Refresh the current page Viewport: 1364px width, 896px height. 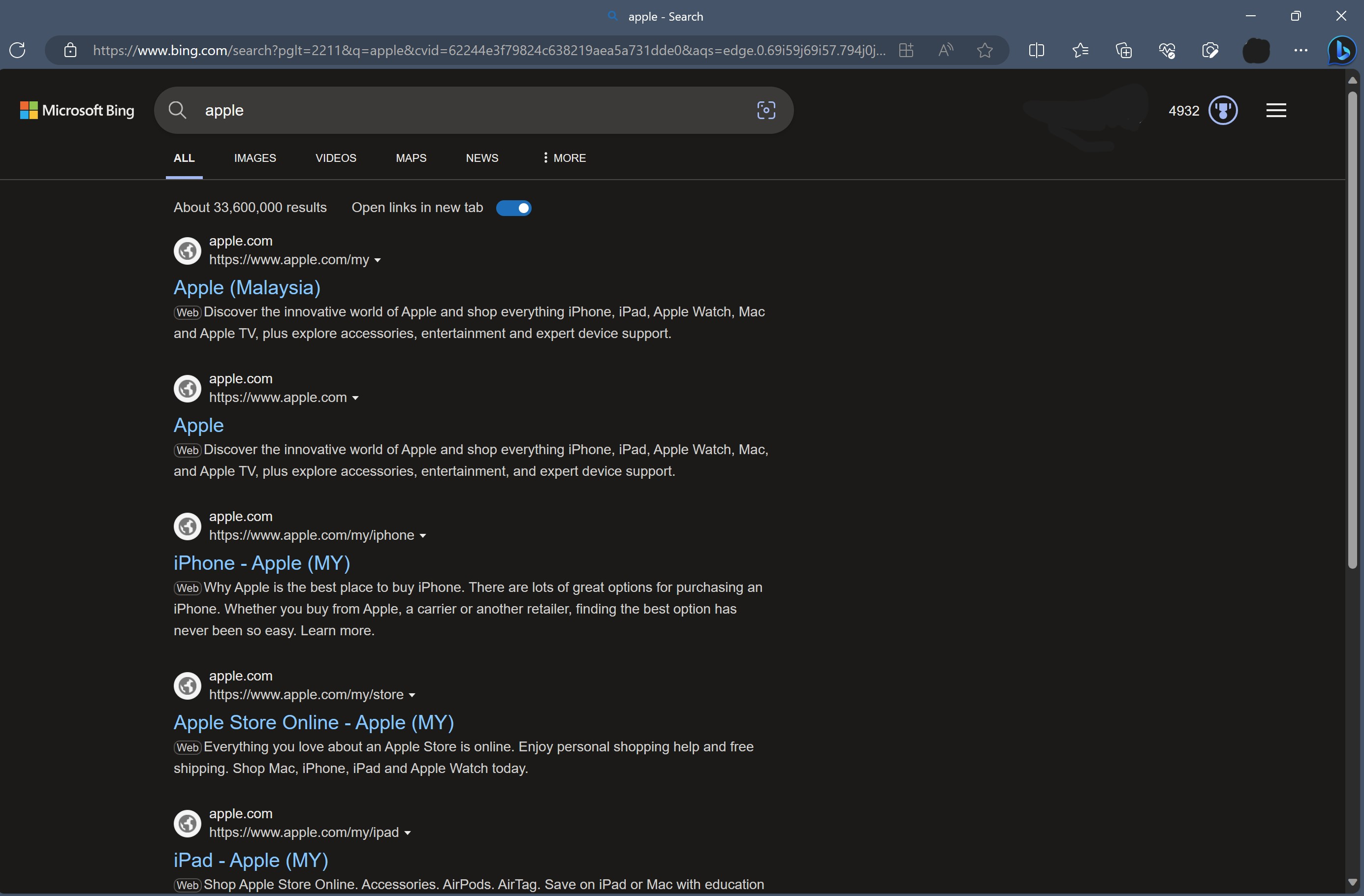pos(17,50)
